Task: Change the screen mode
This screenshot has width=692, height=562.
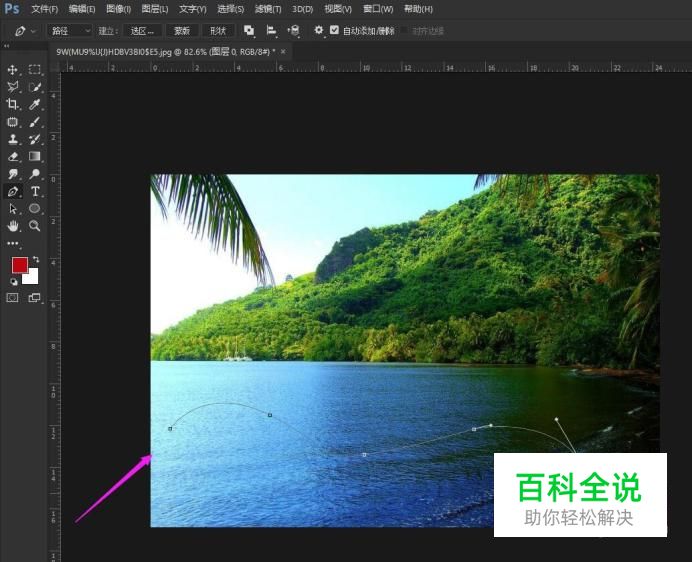Action: coord(34,298)
